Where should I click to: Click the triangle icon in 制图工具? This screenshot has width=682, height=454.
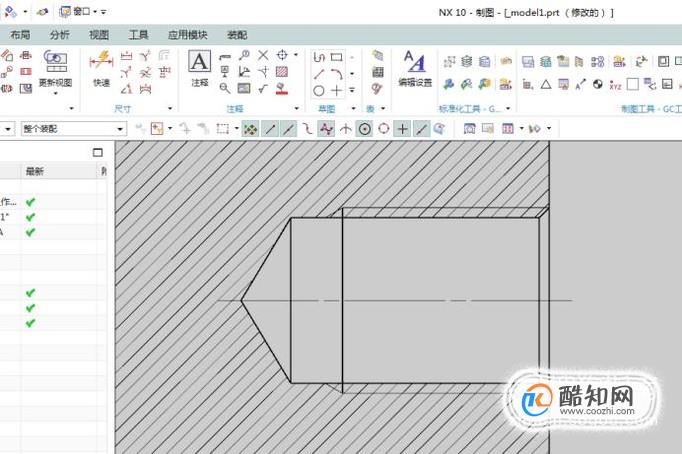546,84
